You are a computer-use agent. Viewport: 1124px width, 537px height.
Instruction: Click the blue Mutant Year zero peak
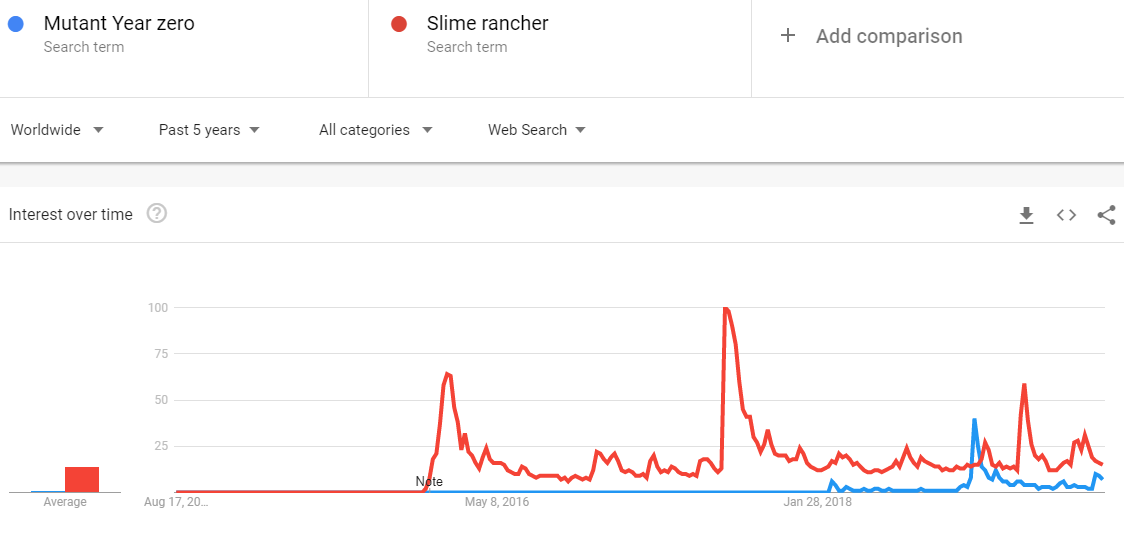(x=975, y=420)
